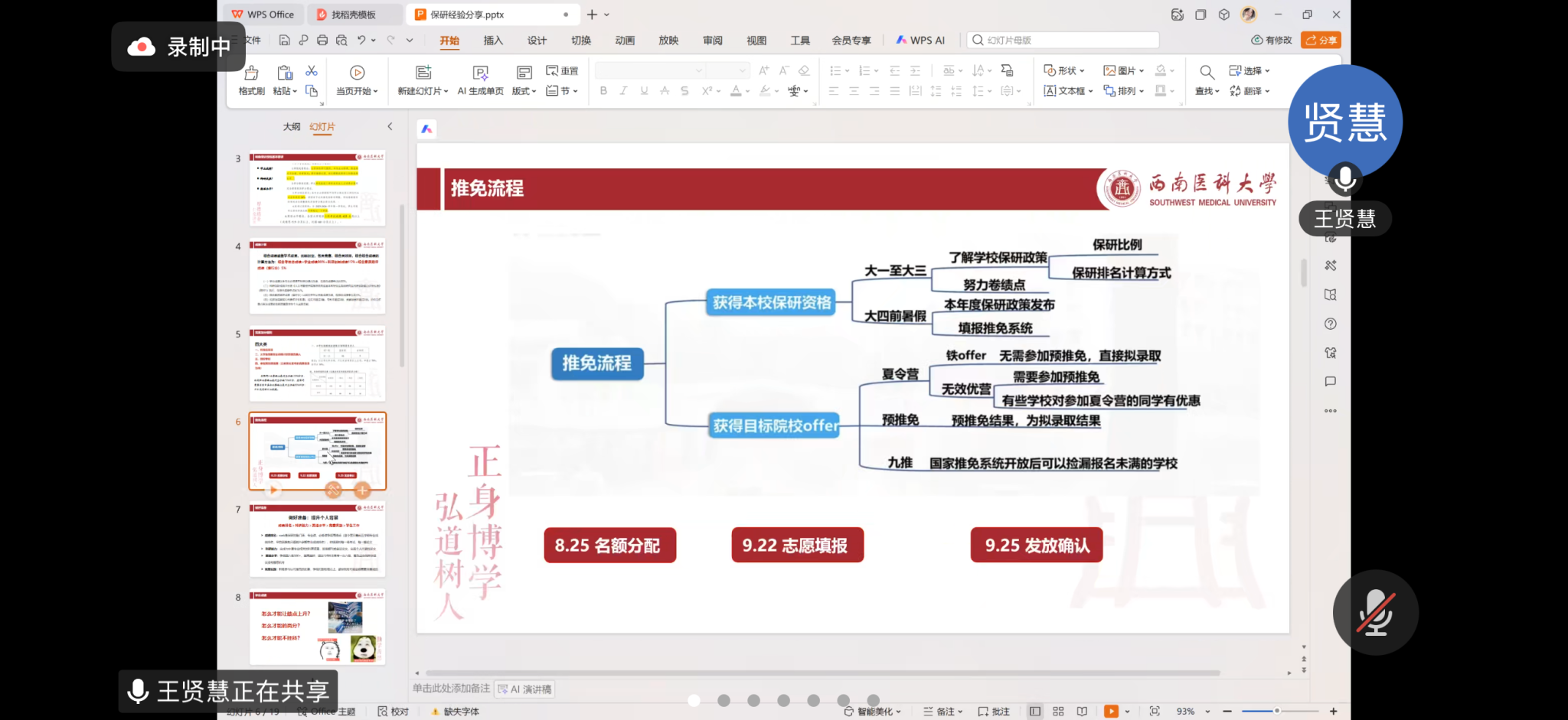Click the fit-to-window icon in status bar
1568x720 pixels.
(x=1155, y=712)
